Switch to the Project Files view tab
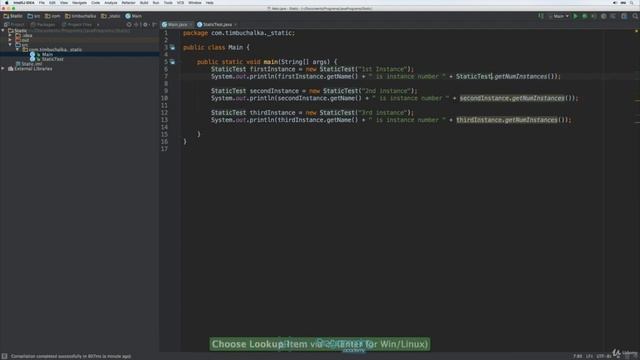The width and height of the screenshot is (640, 360). pos(77,24)
